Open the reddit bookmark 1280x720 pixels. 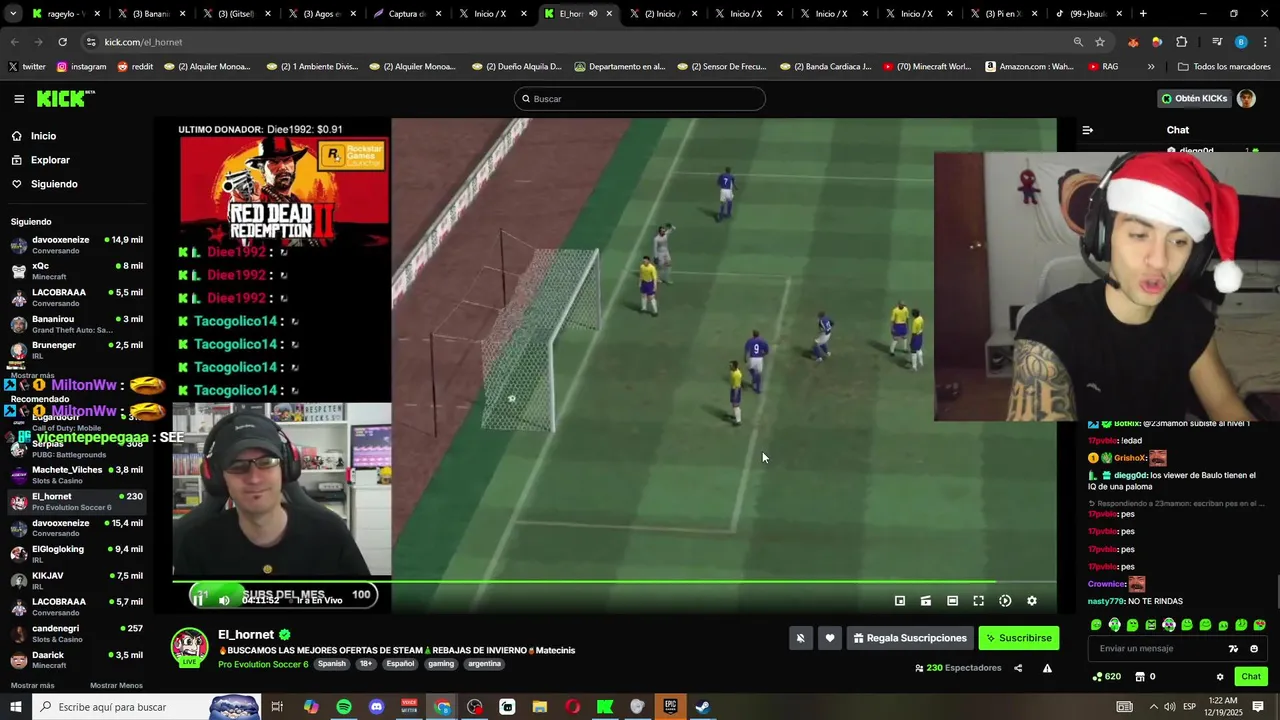pyautogui.click(x=135, y=67)
